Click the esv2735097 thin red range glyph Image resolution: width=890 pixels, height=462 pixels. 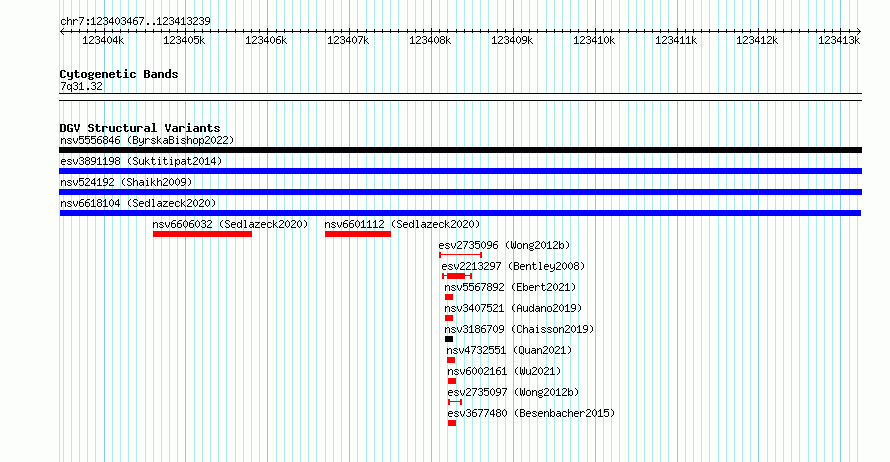point(455,402)
